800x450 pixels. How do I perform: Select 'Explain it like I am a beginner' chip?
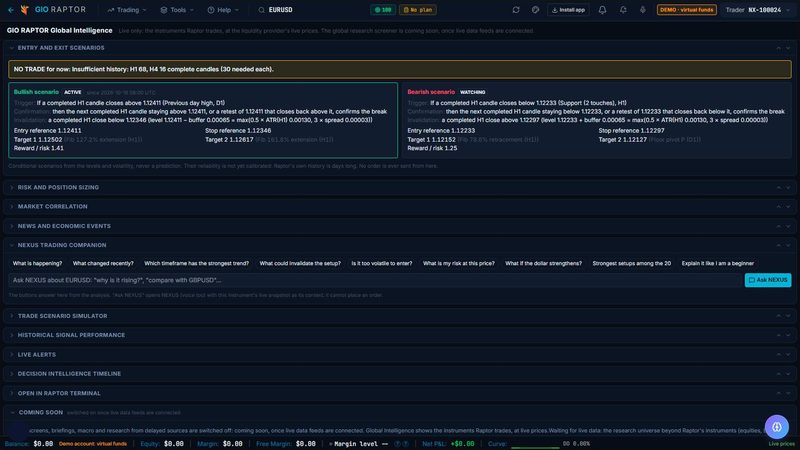tap(718, 263)
